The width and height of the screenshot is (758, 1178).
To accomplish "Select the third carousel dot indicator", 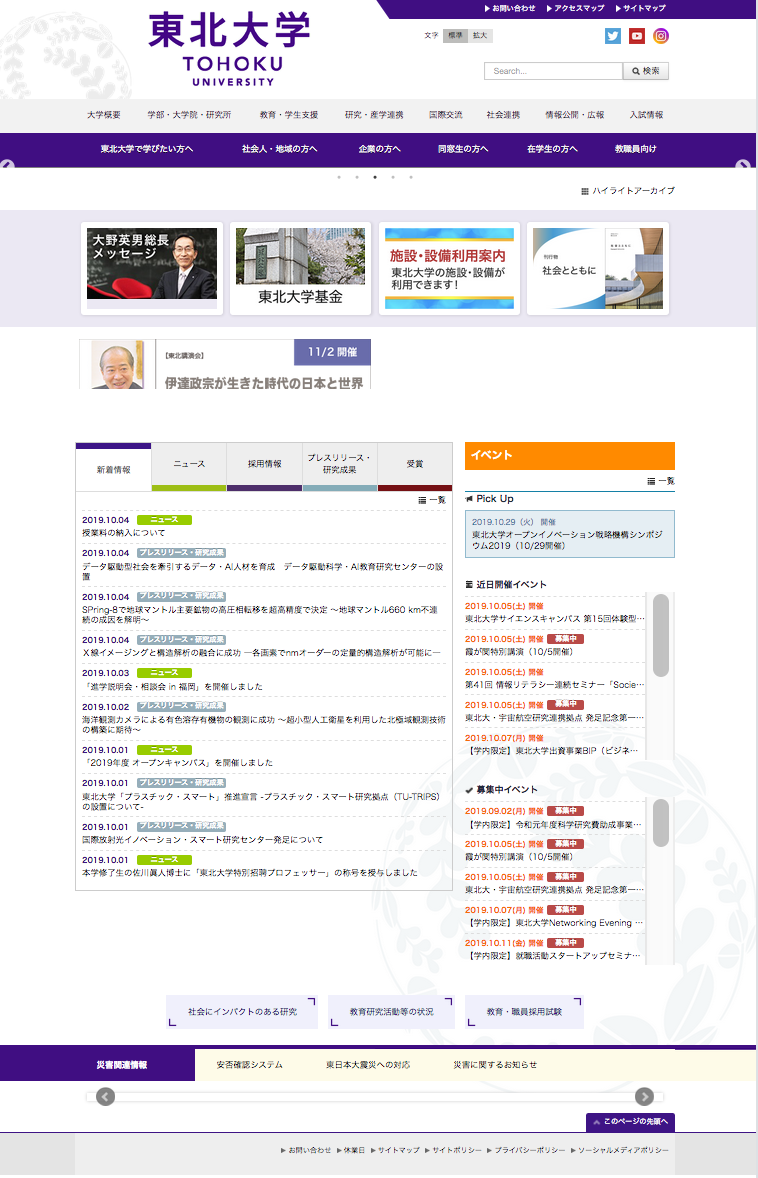I will [375, 177].
